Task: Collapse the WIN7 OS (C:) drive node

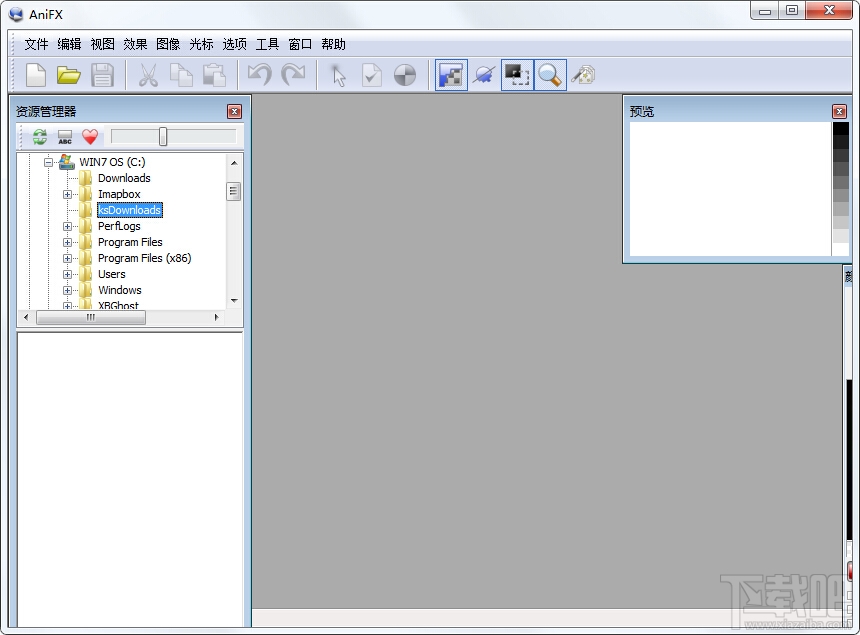Action: tap(48, 162)
